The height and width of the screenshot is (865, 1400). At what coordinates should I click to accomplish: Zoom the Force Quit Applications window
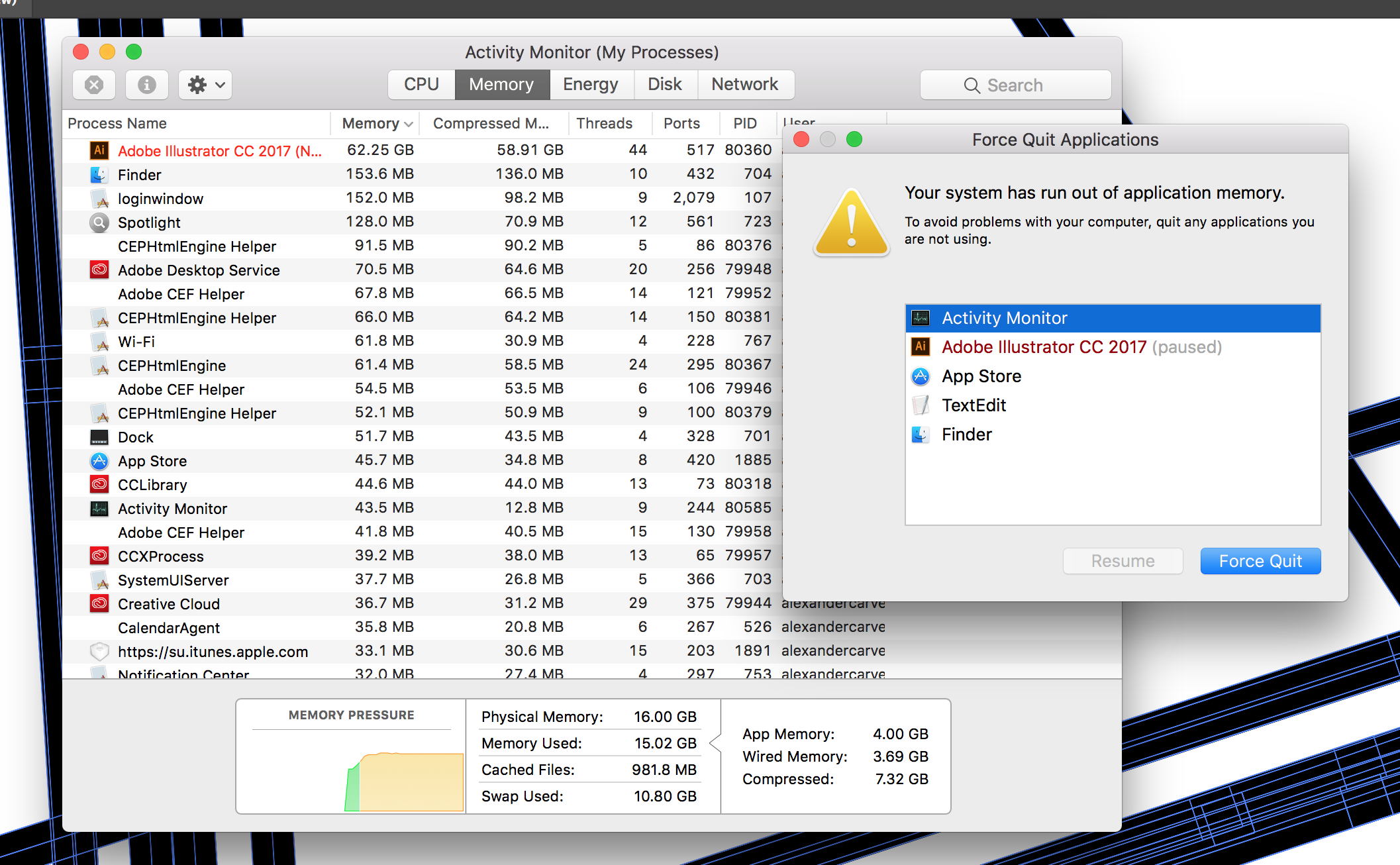pos(854,139)
